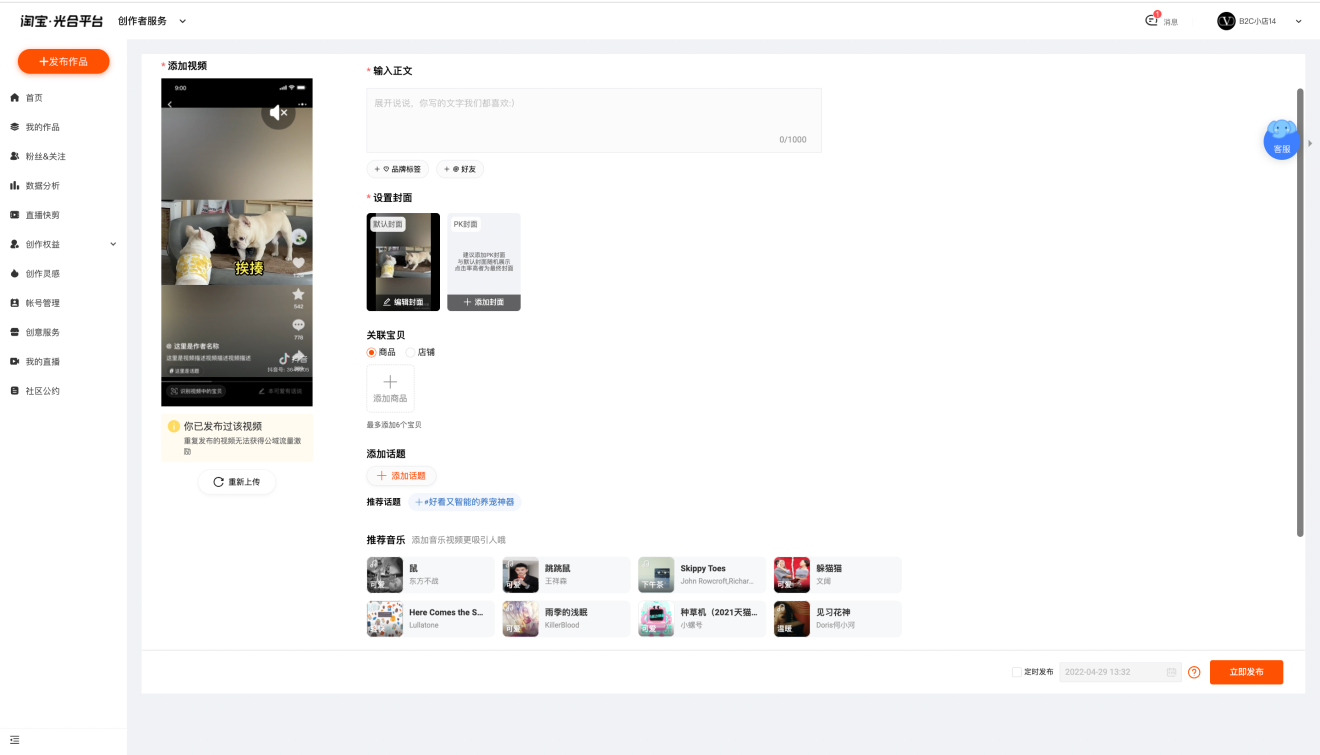The width and height of the screenshot is (1320, 755).
Task: Click the page's vertical scrollbar
Action: tap(1300, 312)
